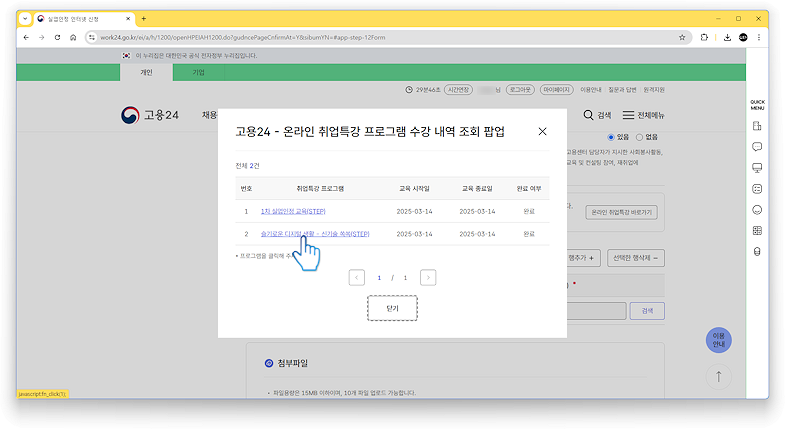Open the quick menu grid icon
This screenshot has height=429, width=785.
coord(757,231)
